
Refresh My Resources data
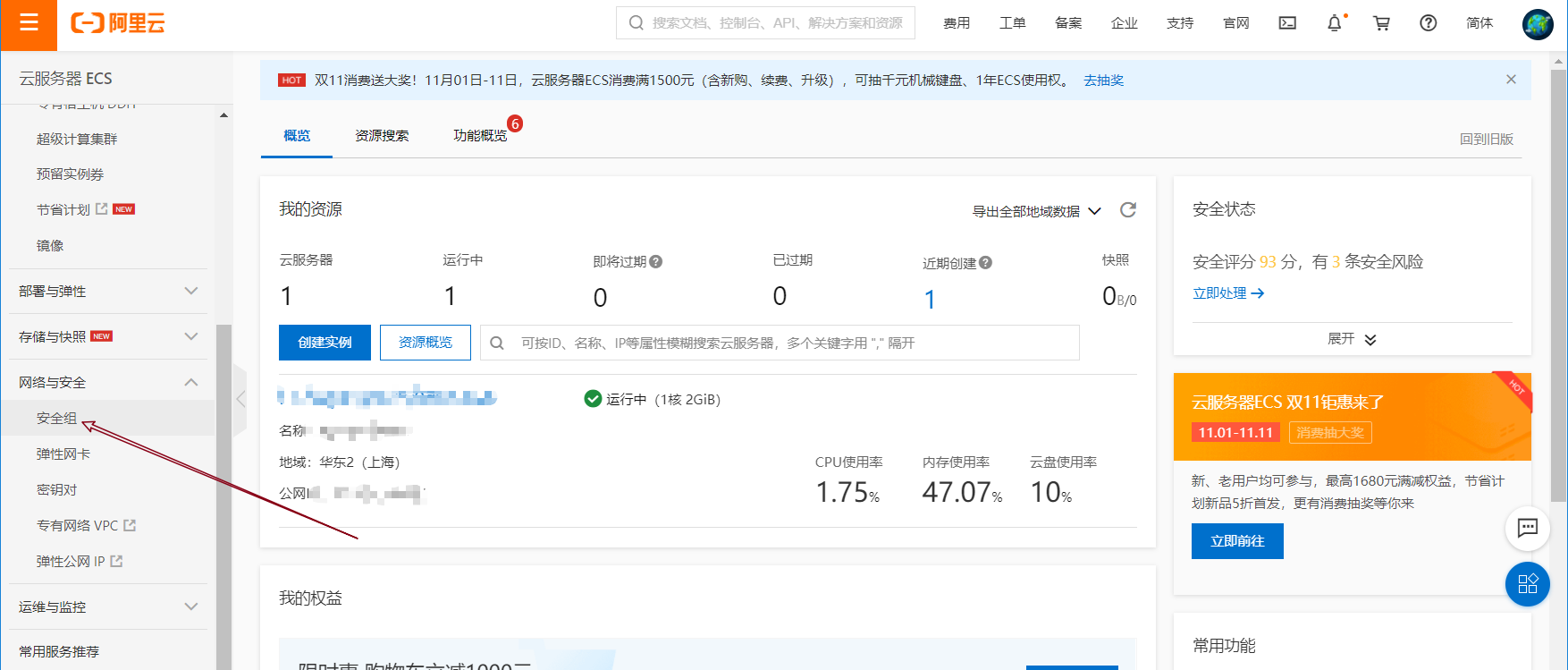(x=1128, y=209)
